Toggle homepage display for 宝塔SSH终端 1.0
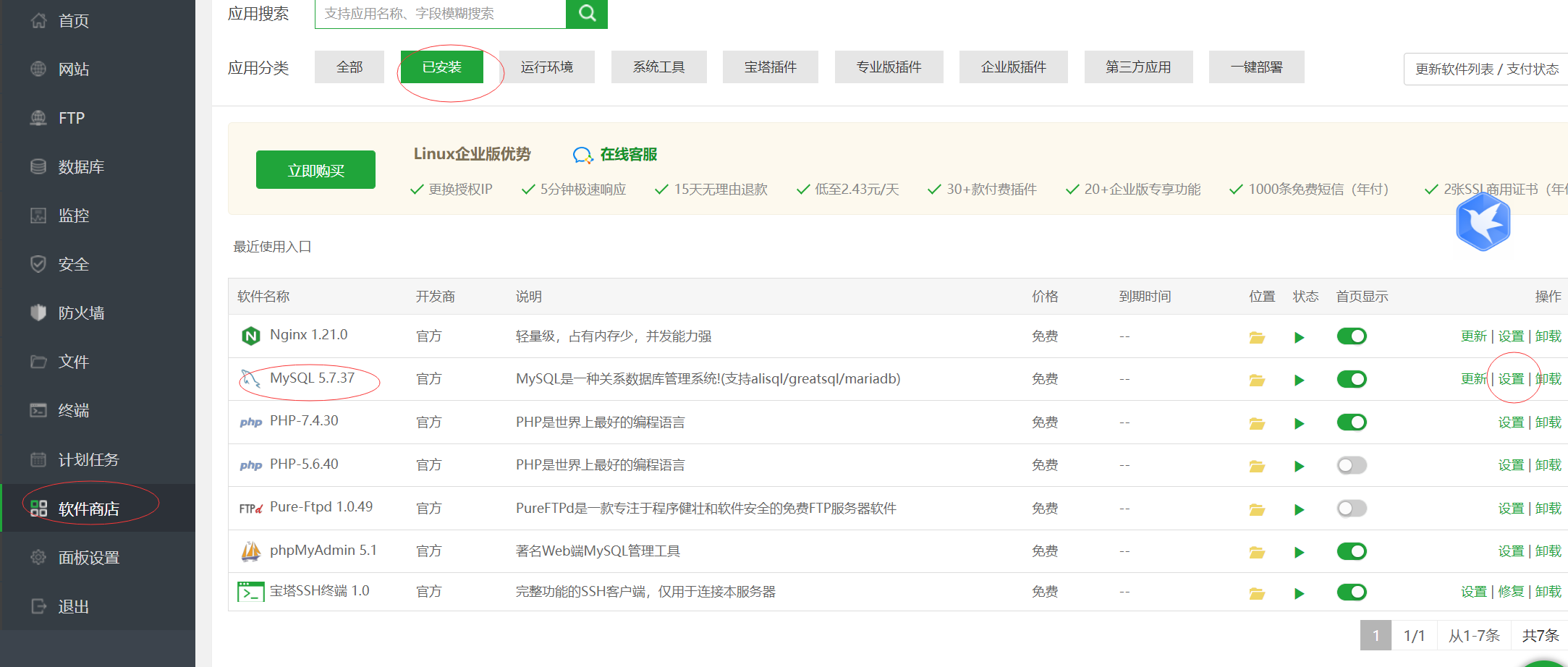Image resolution: width=1568 pixels, height=667 pixels. (1351, 592)
